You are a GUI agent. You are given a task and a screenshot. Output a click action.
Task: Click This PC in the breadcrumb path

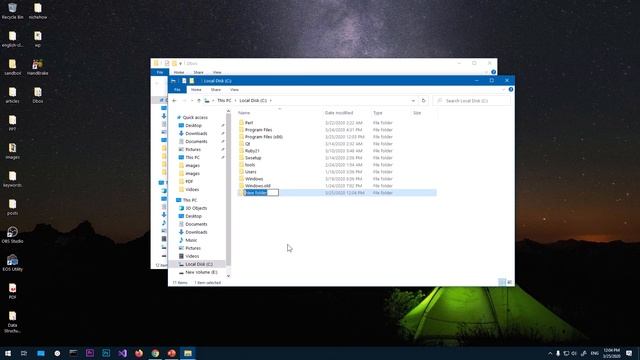click(224, 100)
